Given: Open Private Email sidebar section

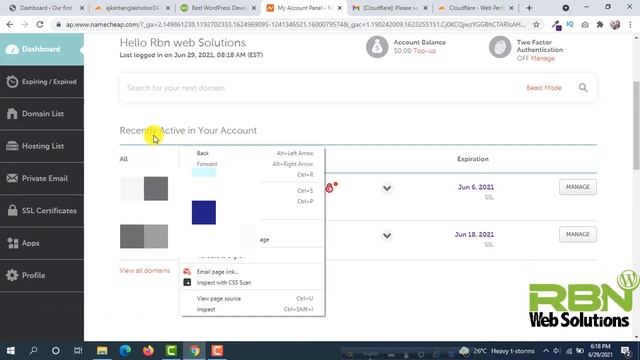Looking at the screenshot, I should click(42, 178).
